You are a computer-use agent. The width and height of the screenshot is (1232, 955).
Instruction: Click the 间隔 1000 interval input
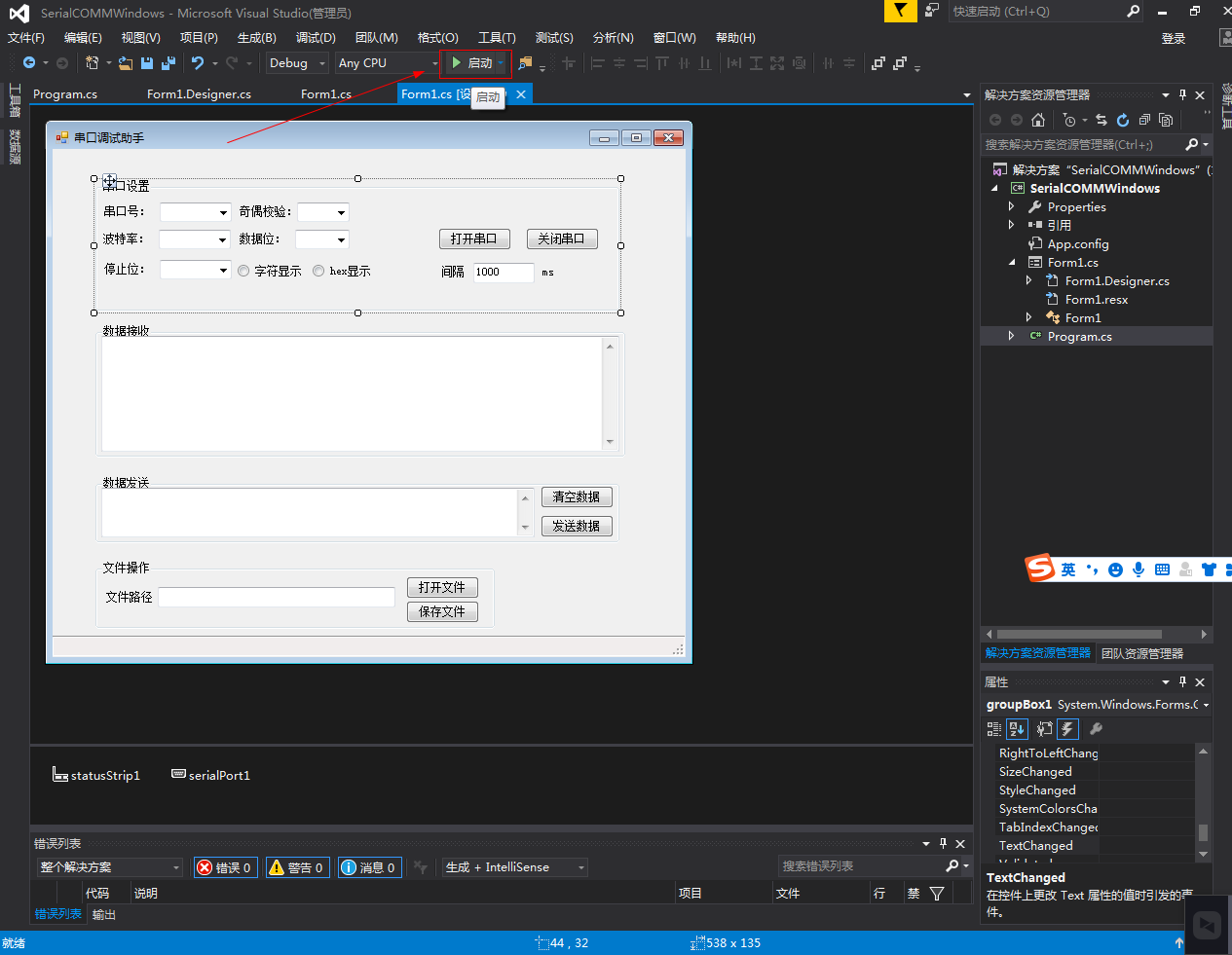tap(504, 273)
